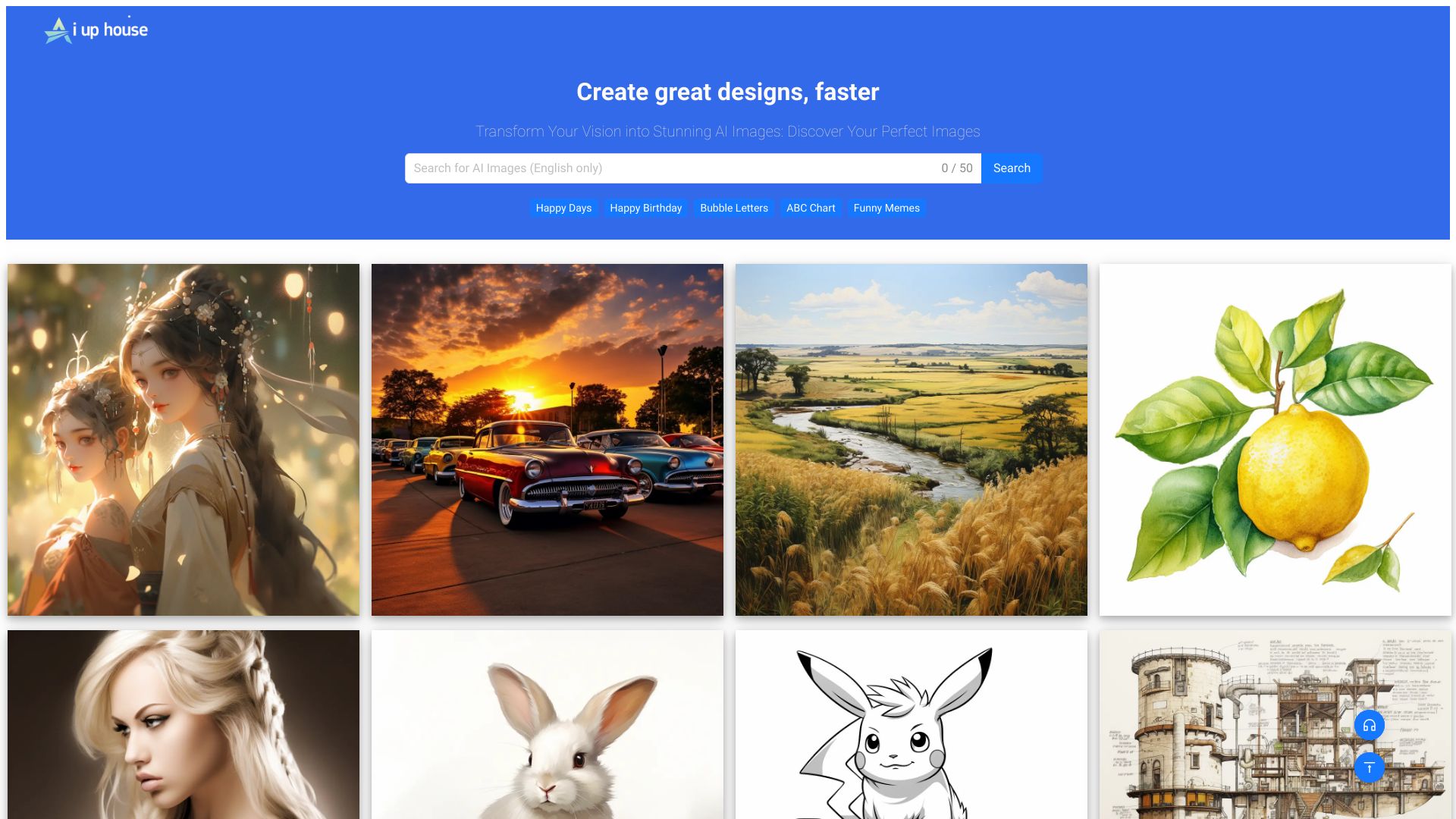1456x819 pixels.
Task: Open the industrial tower blueprint image
Action: click(x=1228, y=724)
